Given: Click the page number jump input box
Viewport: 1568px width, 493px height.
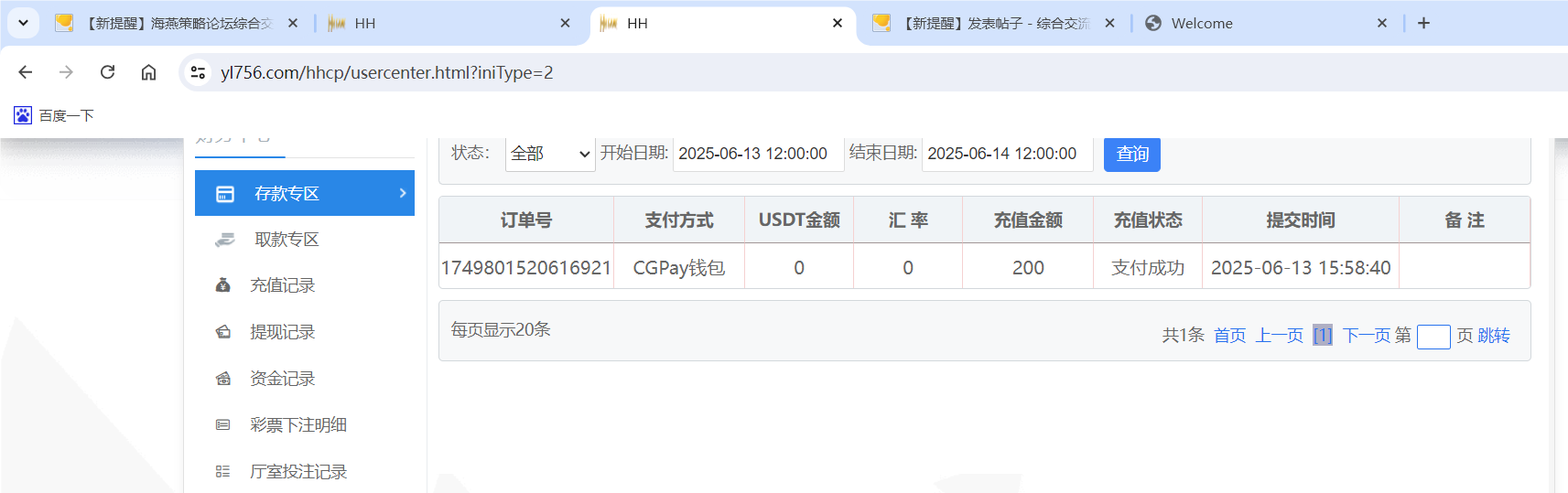Looking at the screenshot, I should [x=1433, y=338].
